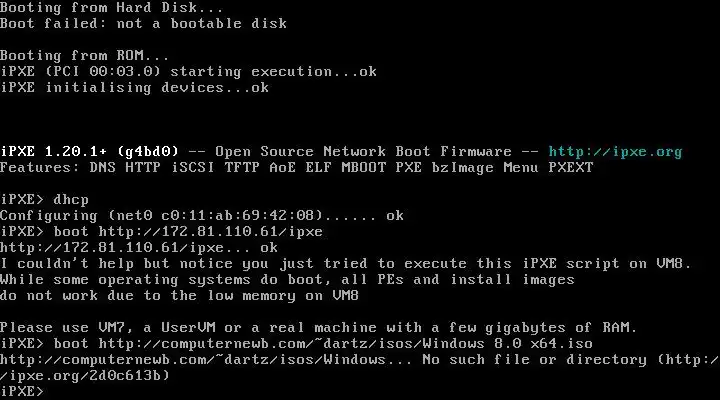Screen dimensions: 720x400
Task: Click the 'low memory on VM8' text
Action: 282,296
